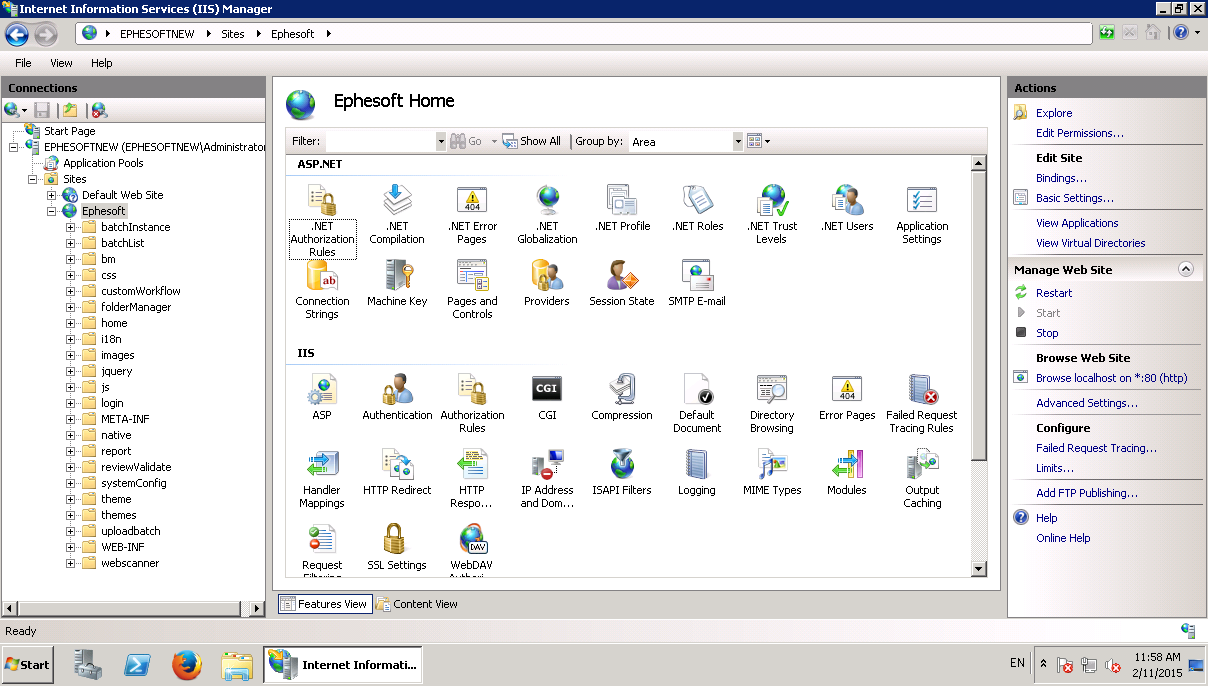
Task: Open Advanced Settings link
Action: (x=1087, y=403)
